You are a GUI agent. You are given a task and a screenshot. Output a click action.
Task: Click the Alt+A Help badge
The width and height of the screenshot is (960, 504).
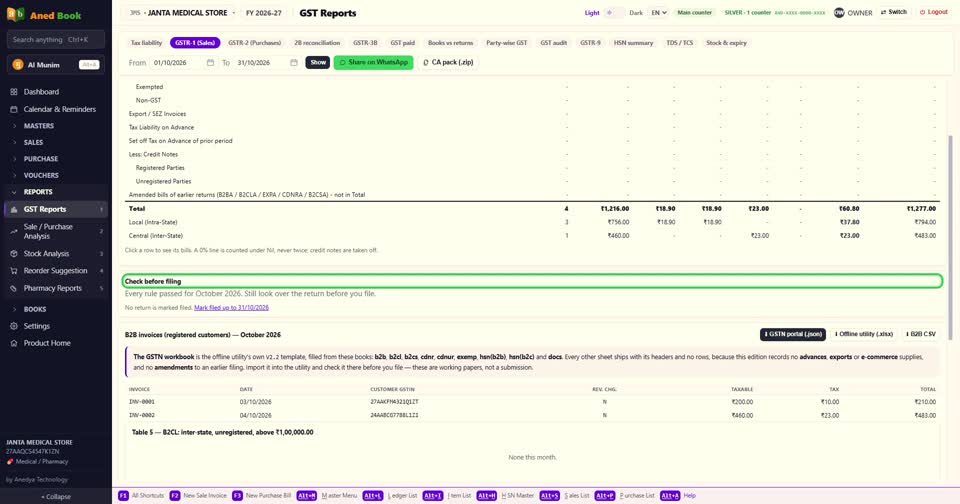click(670, 495)
